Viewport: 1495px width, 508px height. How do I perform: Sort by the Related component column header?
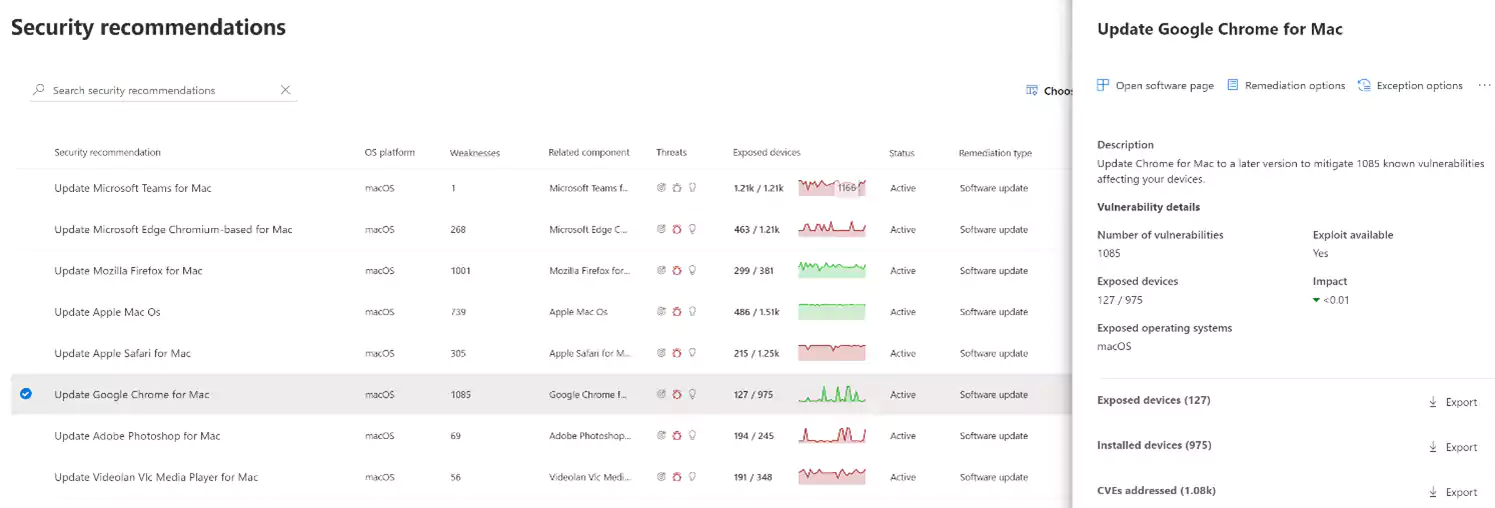click(x=589, y=153)
